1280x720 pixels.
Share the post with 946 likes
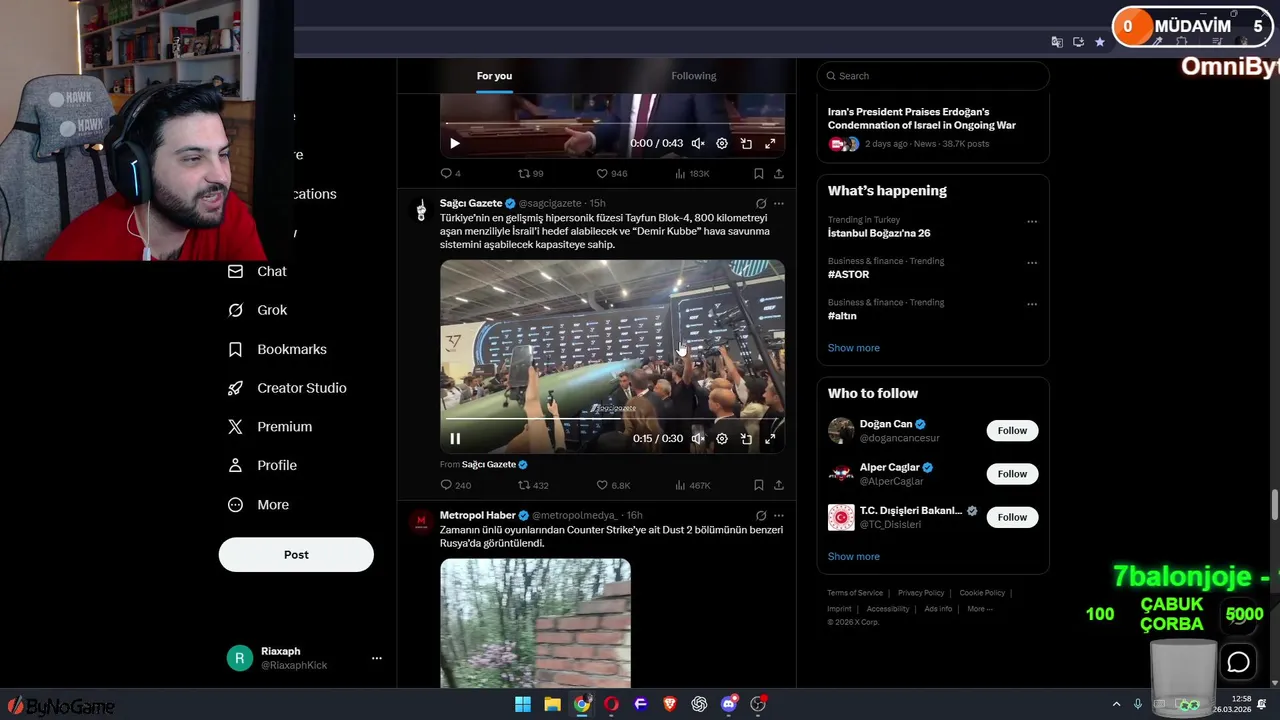779,174
